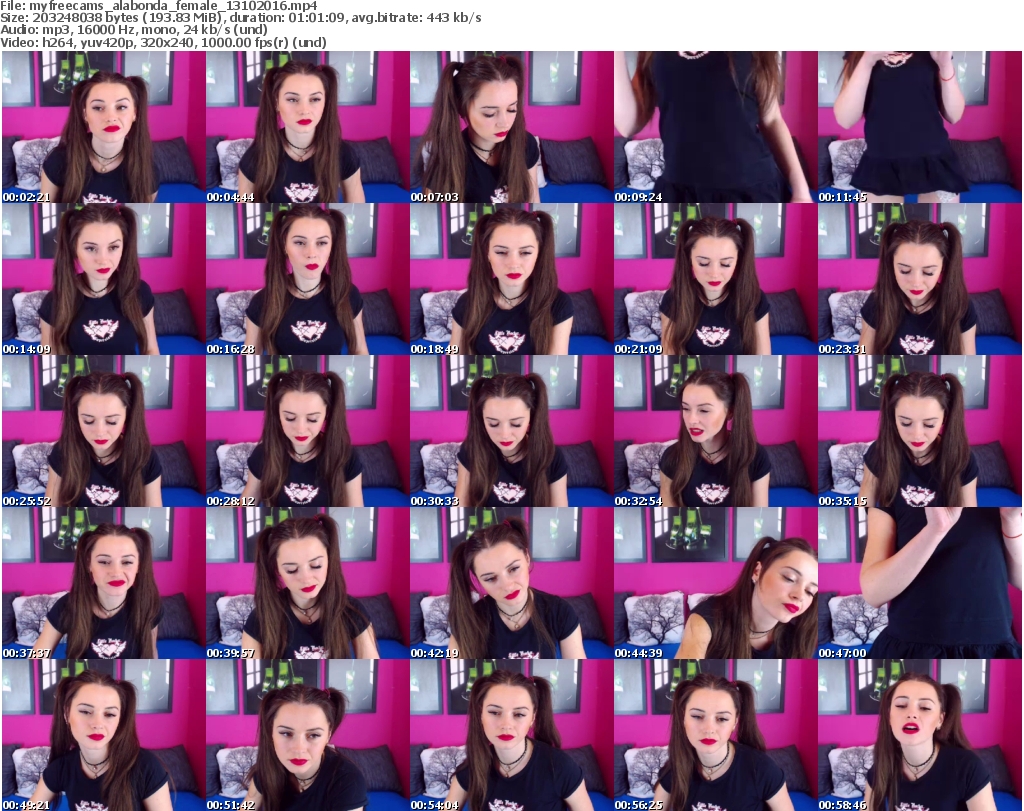Select thumbnail at 00:42:19

pyautogui.click(x=511, y=583)
